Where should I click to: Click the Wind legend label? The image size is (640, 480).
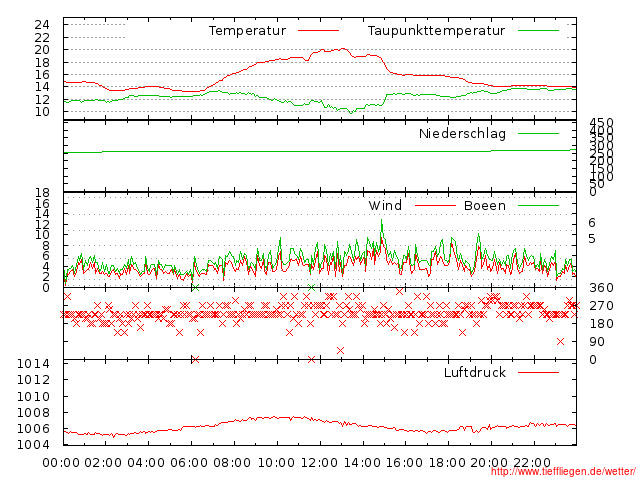pos(385,206)
